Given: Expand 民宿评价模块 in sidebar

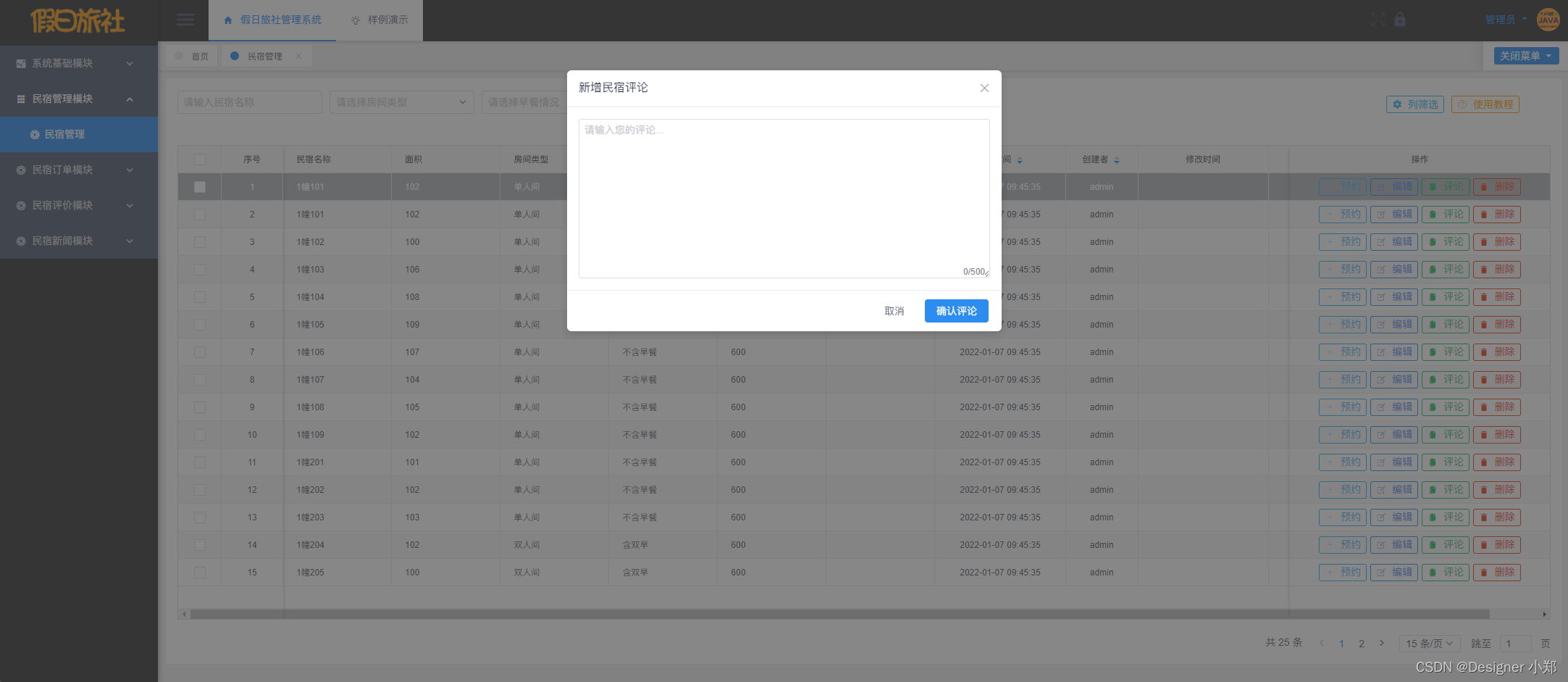Looking at the screenshot, I should pos(79,206).
